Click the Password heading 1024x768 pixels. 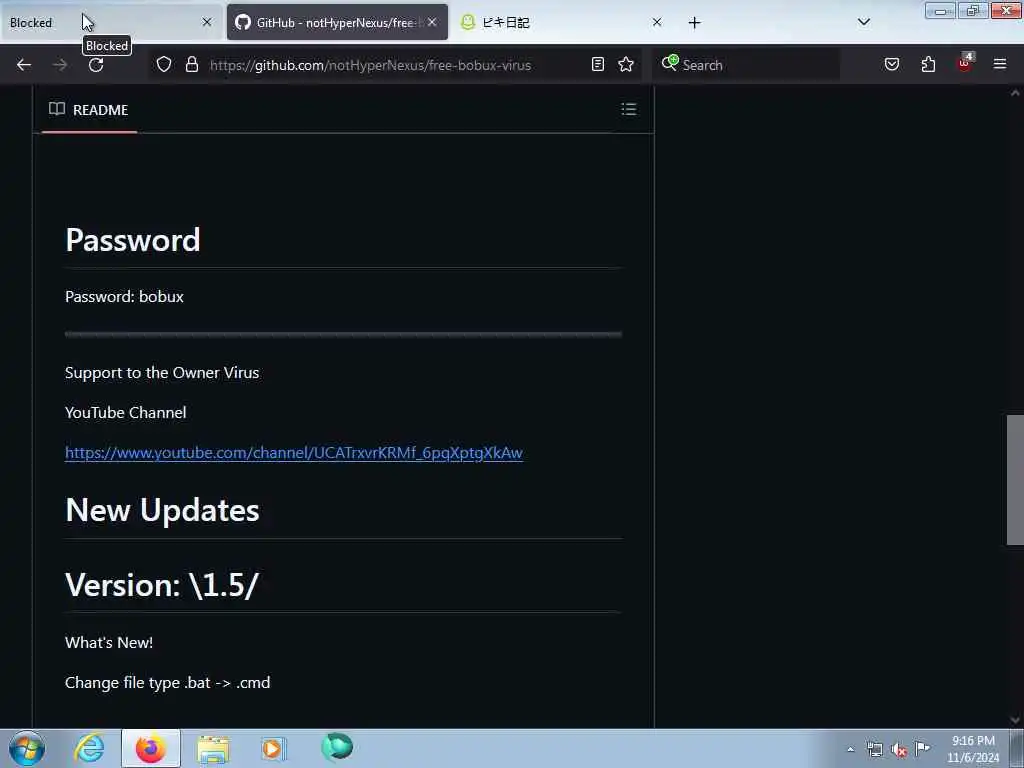tap(133, 240)
